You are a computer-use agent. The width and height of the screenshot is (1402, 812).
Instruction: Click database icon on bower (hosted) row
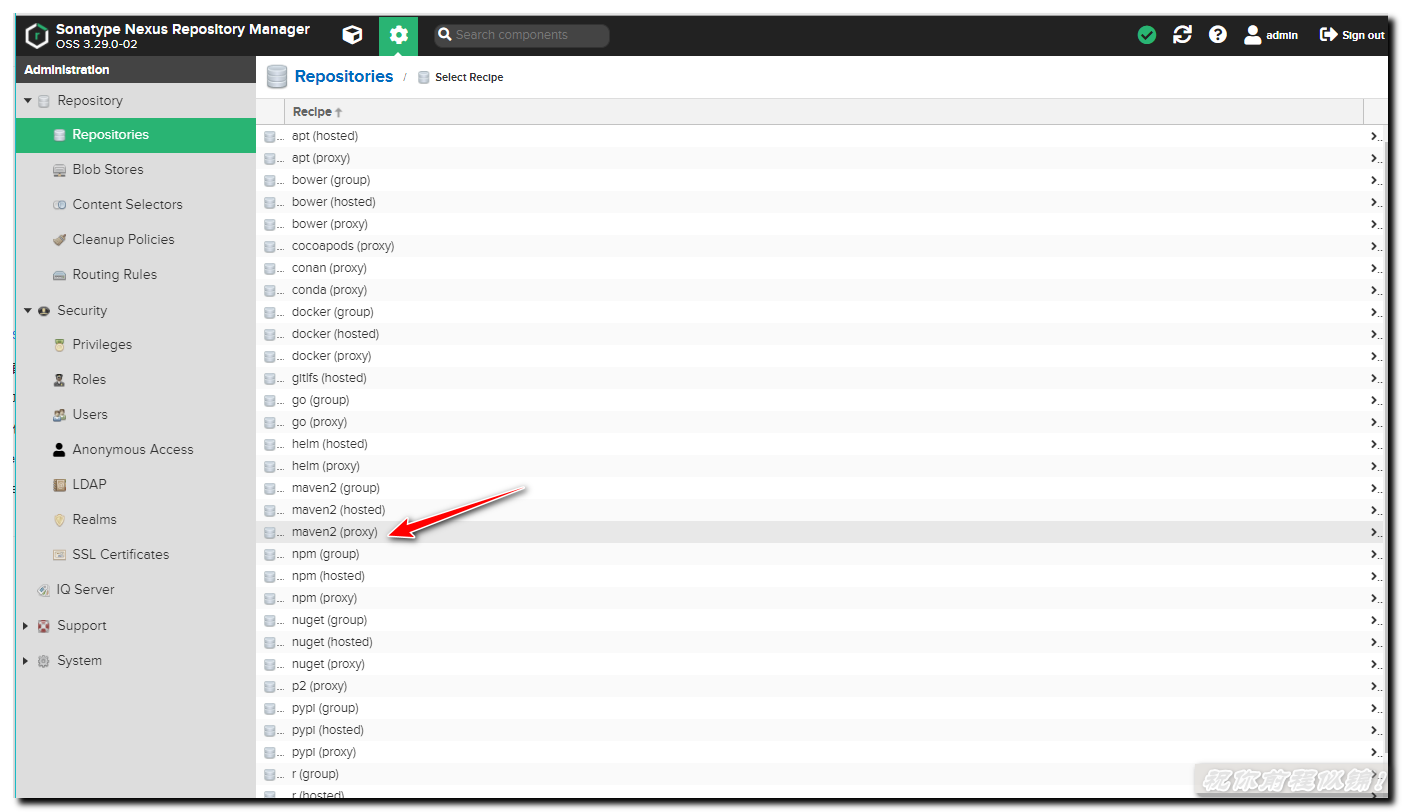point(269,202)
